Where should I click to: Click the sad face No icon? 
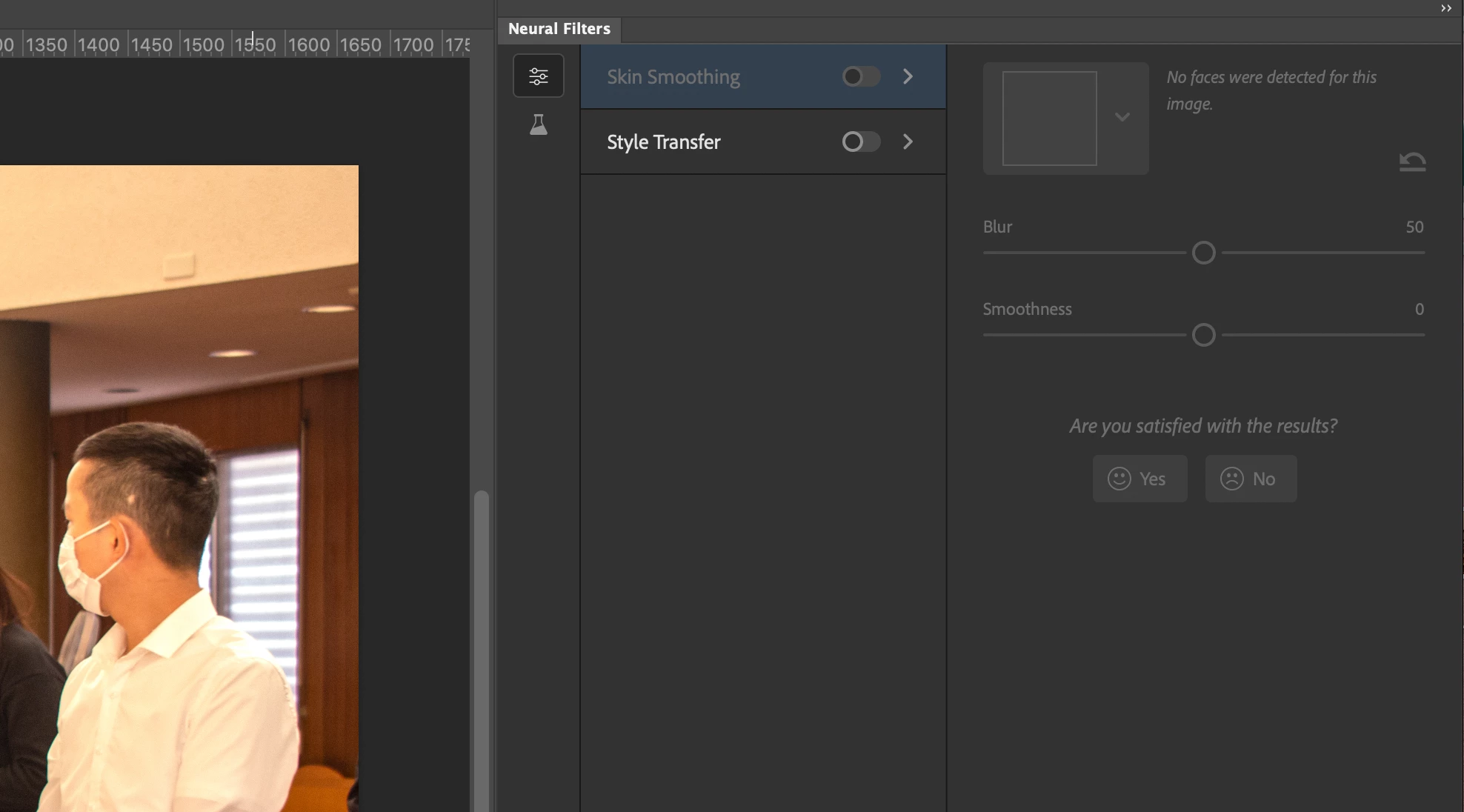pyautogui.click(x=1232, y=479)
